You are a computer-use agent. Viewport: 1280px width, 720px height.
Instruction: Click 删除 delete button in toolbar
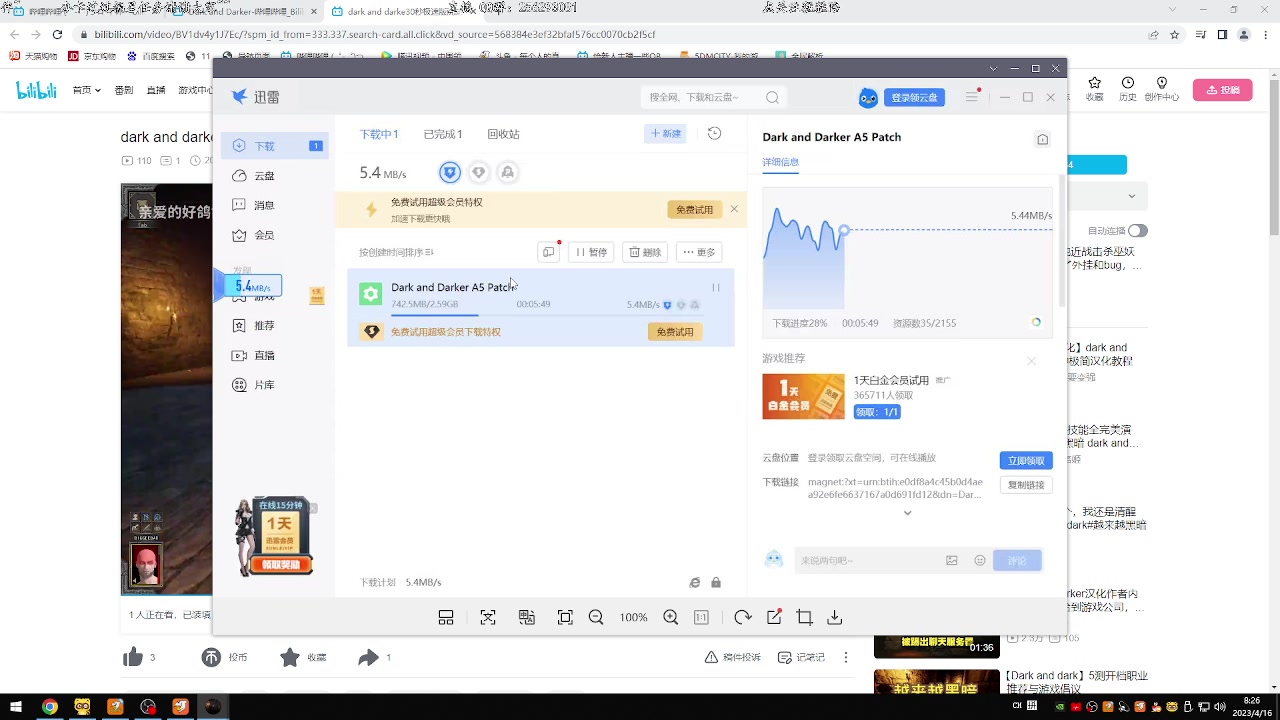click(x=646, y=252)
